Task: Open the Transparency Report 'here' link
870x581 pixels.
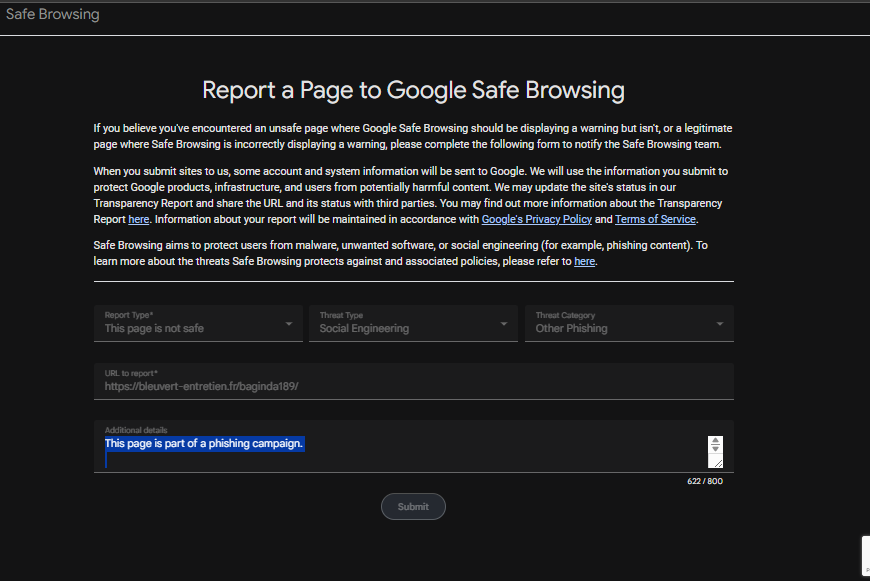Action: click(139, 219)
